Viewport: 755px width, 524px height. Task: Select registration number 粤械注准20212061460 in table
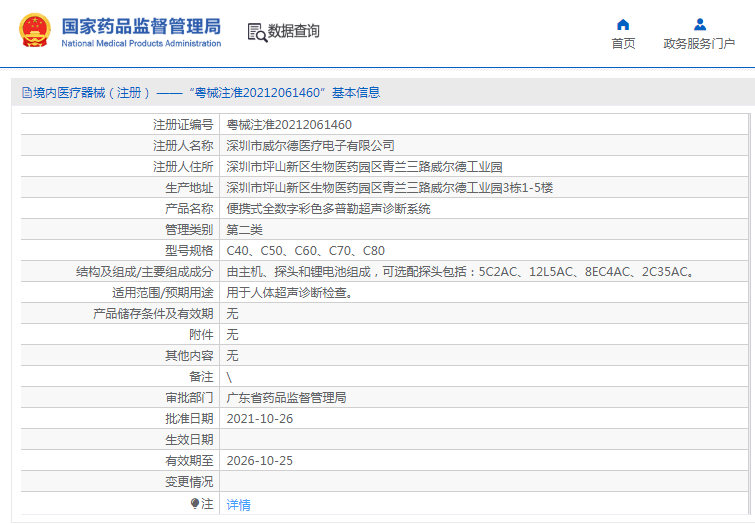coord(289,125)
